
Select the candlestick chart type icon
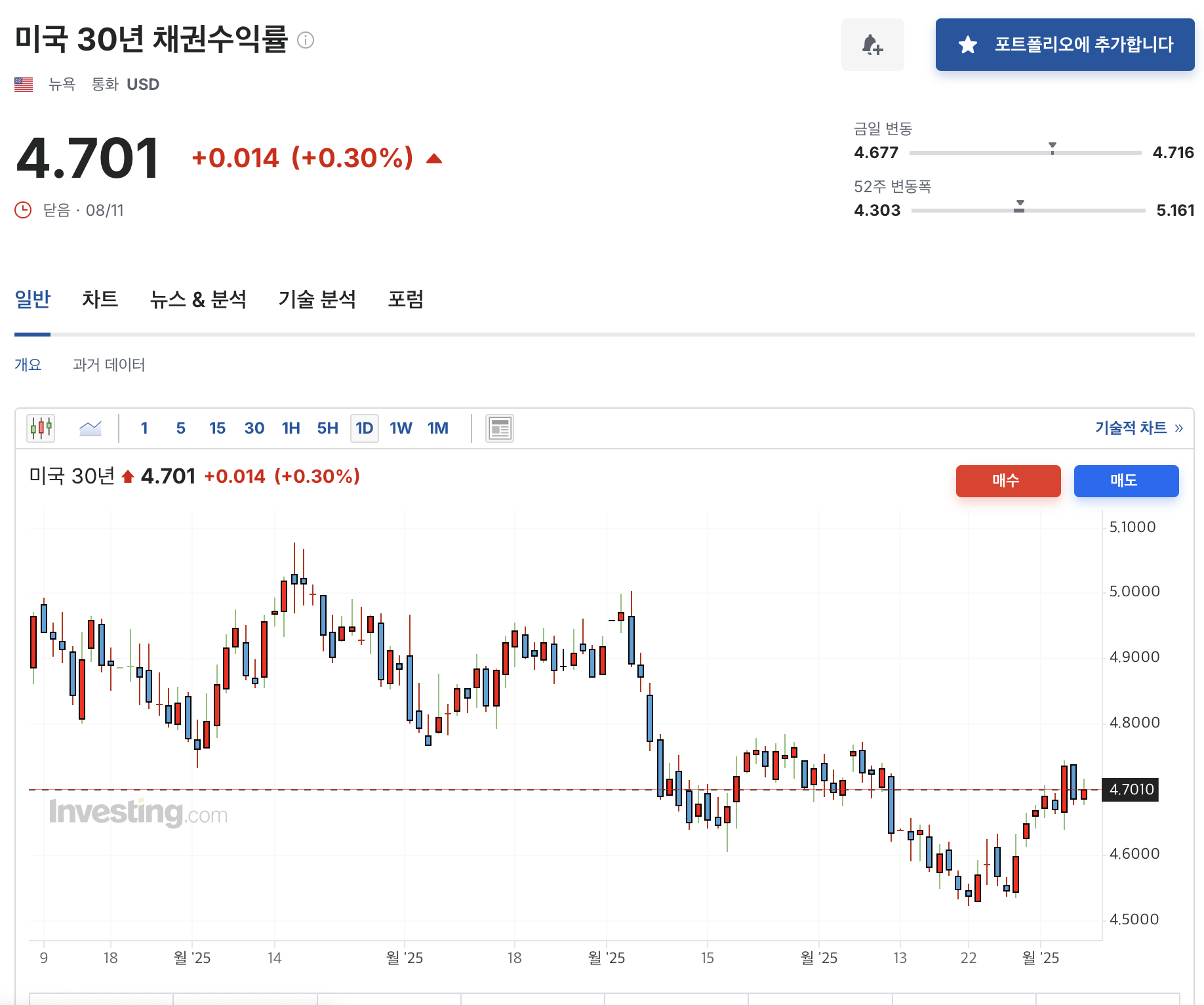coord(41,428)
